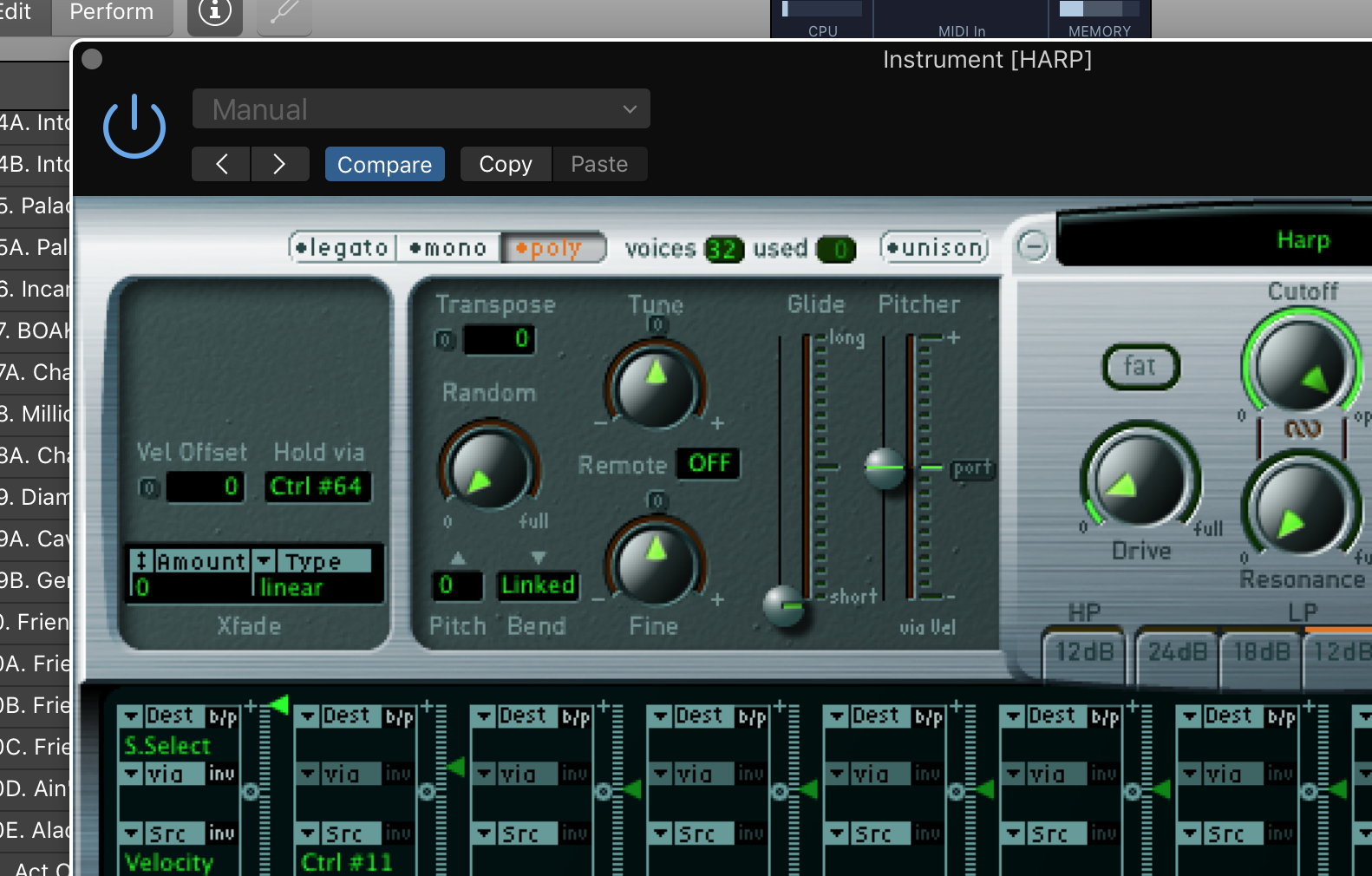
Task: Open the Xfade Type dropdown menu
Action: pos(311,562)
